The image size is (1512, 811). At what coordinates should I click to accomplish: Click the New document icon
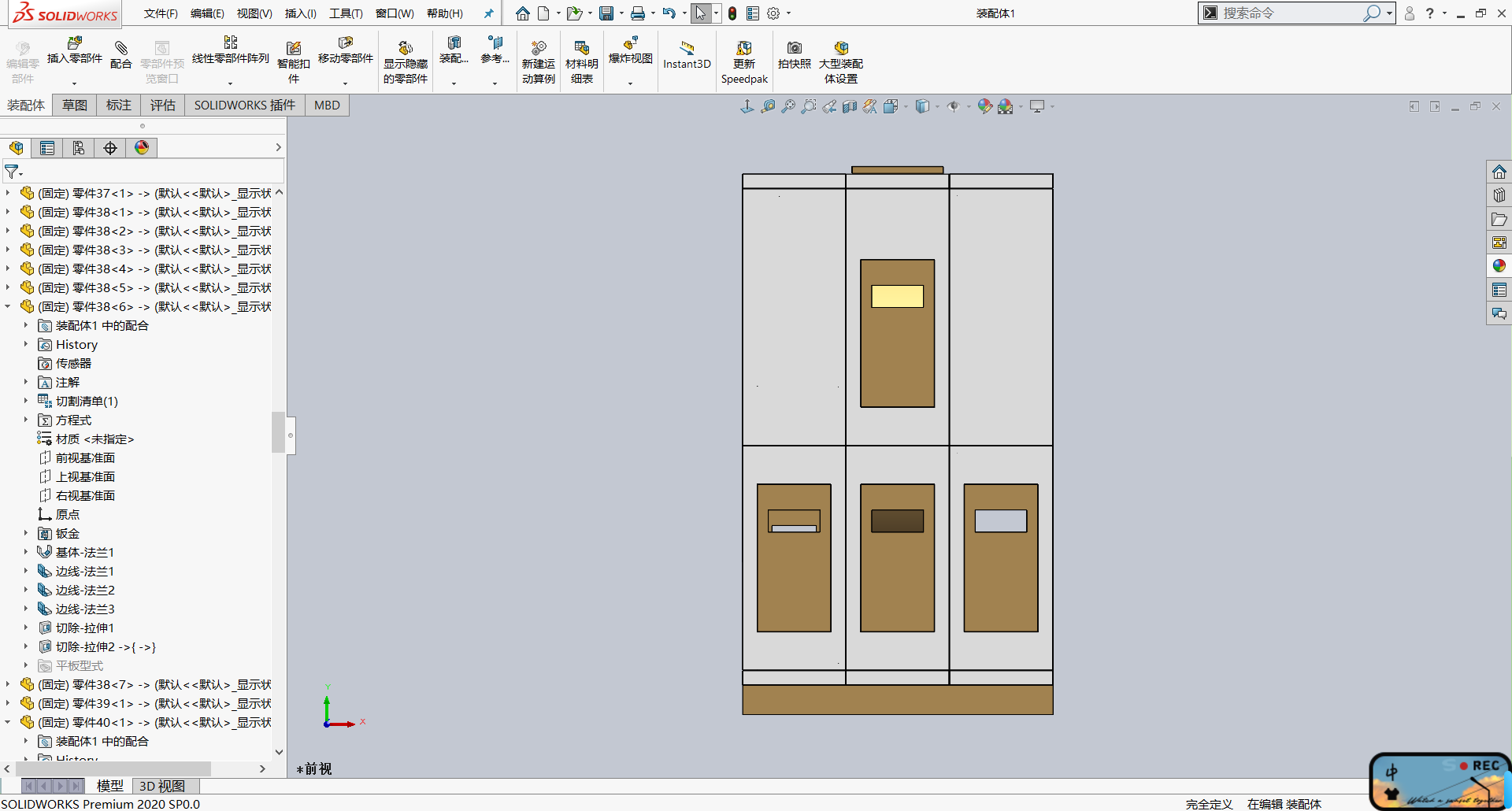[543, 13]
